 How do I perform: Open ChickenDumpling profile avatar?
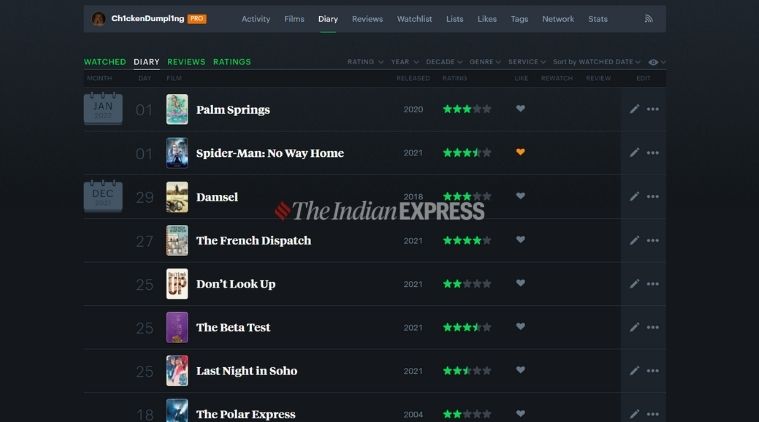[99, 19]
